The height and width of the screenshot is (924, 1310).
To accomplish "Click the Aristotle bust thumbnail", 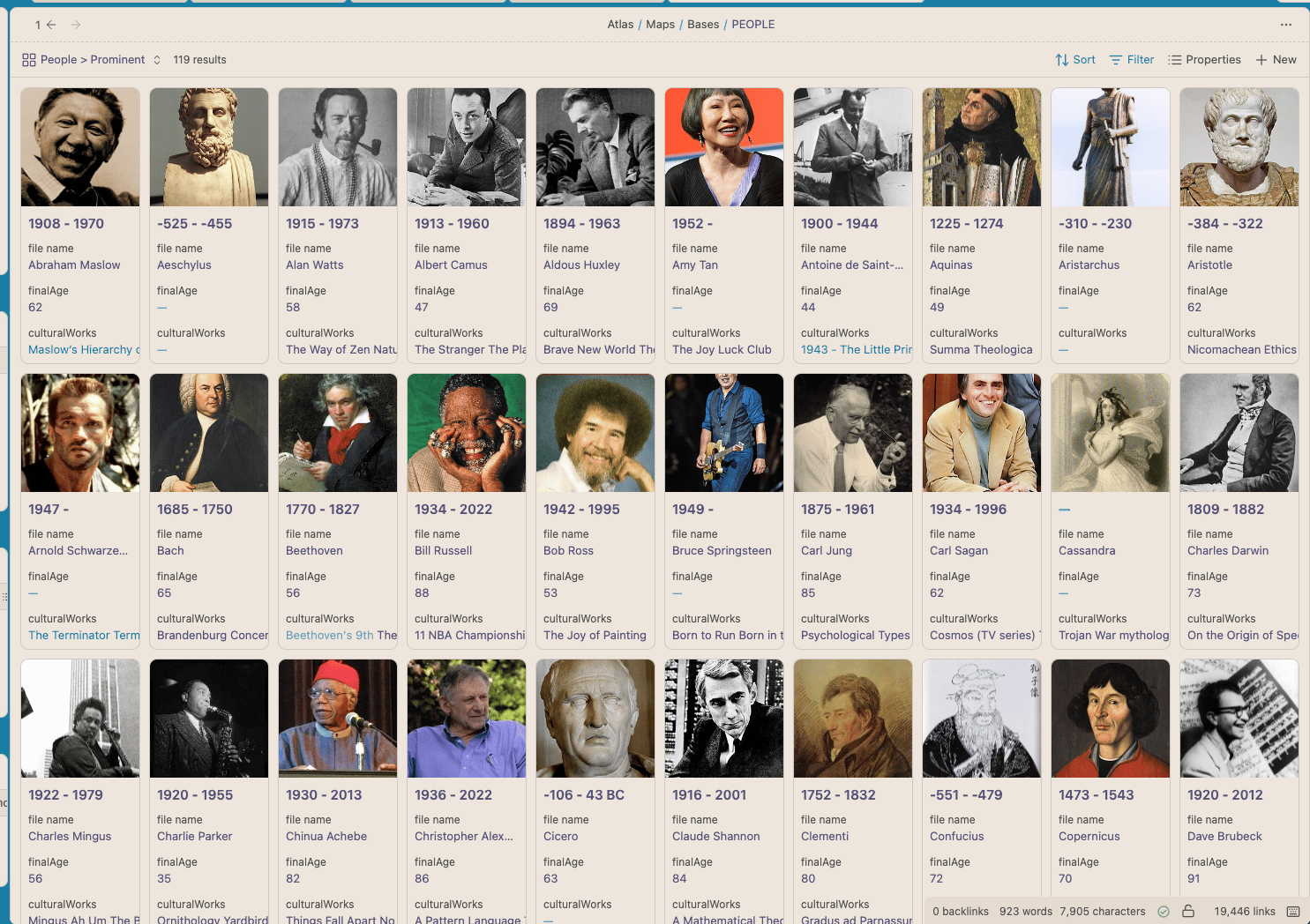I will tap(1239, 147).
